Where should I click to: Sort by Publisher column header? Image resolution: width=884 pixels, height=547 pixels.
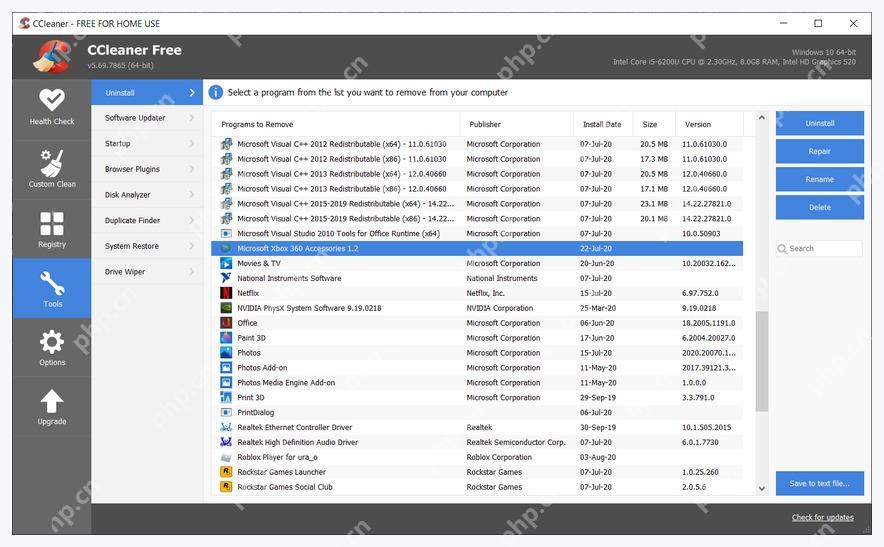point(517,124)
